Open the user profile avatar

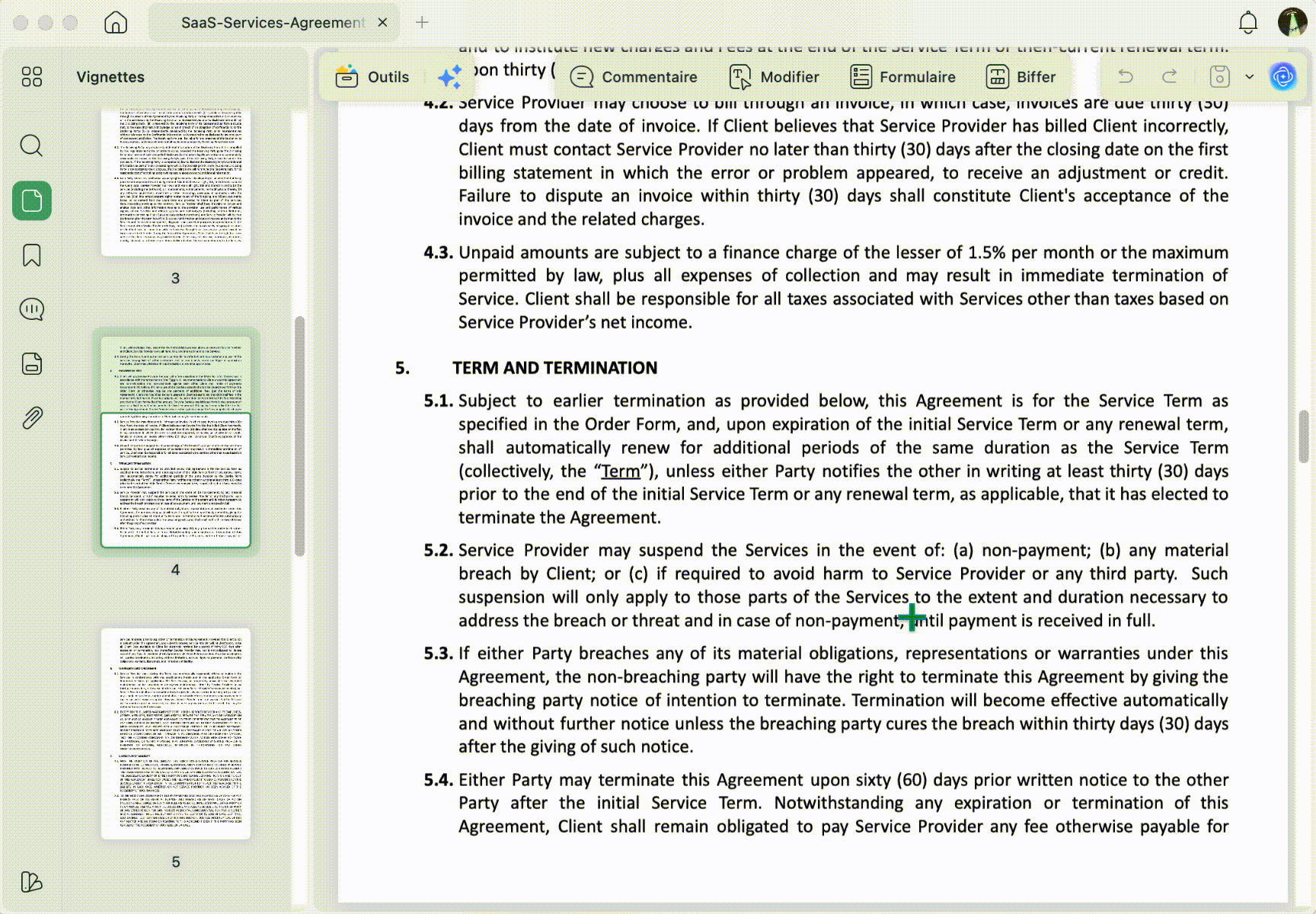point(1292,22)
